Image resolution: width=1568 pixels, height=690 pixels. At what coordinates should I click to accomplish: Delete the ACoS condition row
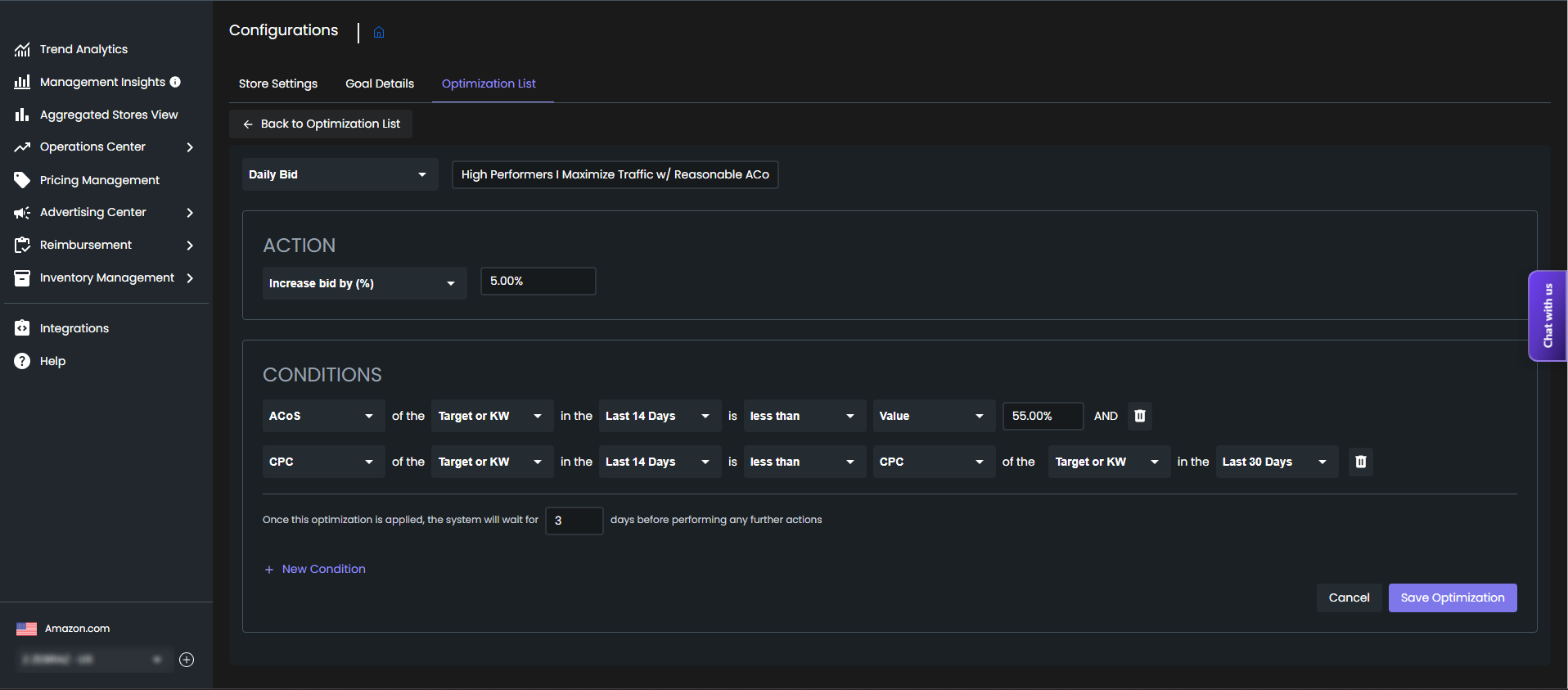coord(1140,416)
